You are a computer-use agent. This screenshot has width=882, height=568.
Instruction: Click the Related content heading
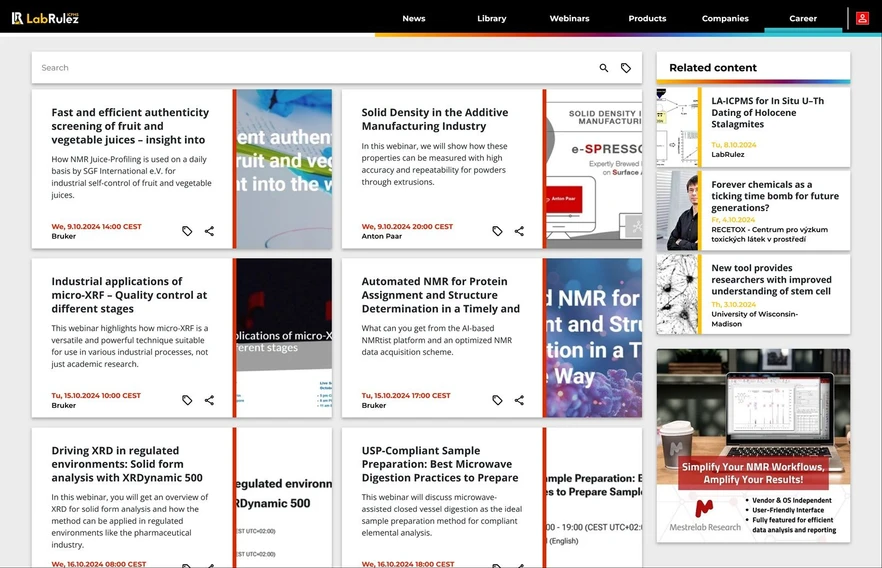(713, 67)
